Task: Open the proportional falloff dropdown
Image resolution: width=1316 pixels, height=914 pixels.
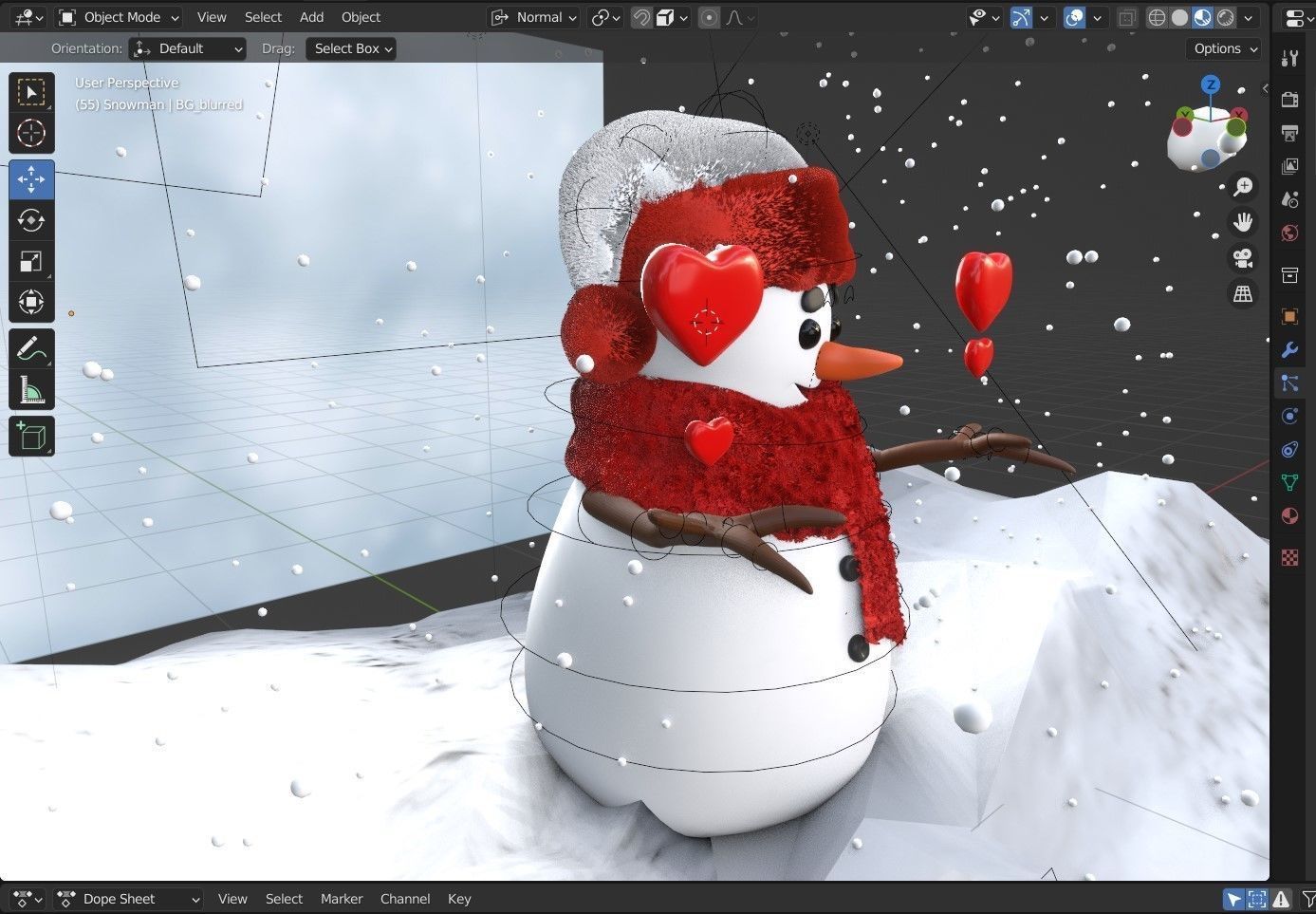Action: tap(740, 17)
